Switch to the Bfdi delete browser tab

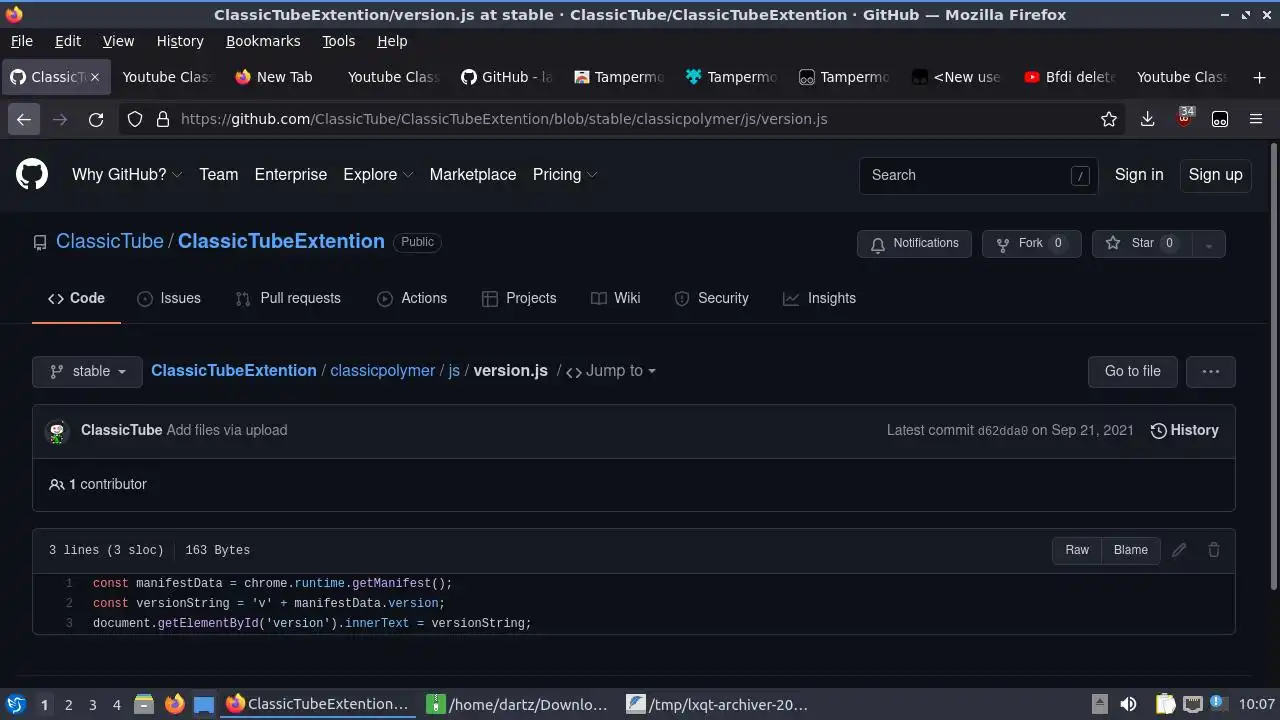coord(1070,77)
